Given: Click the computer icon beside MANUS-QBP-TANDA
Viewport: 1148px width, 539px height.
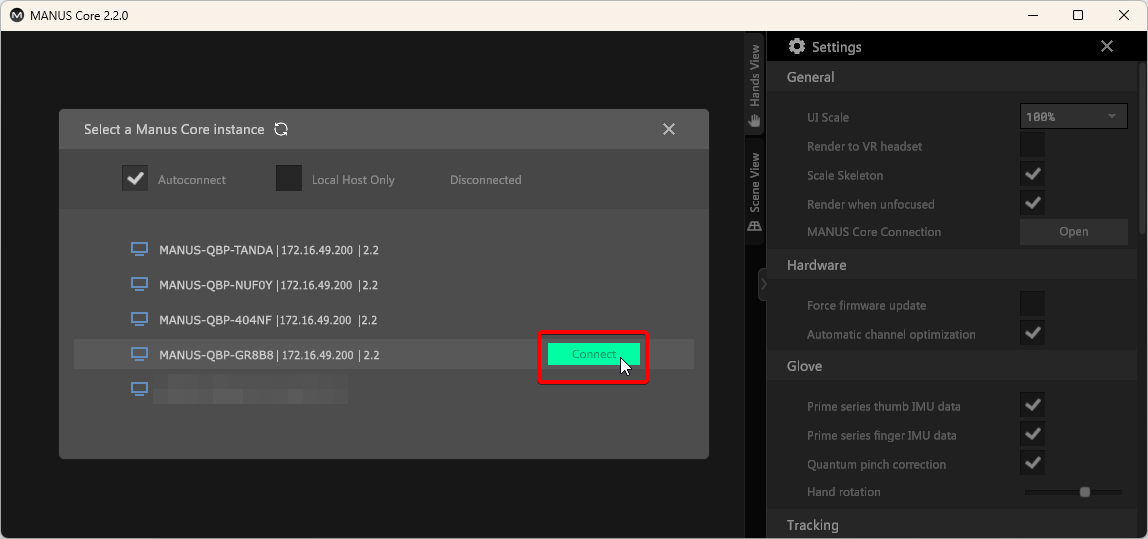Looking at the screenshot, I should 140,250.
